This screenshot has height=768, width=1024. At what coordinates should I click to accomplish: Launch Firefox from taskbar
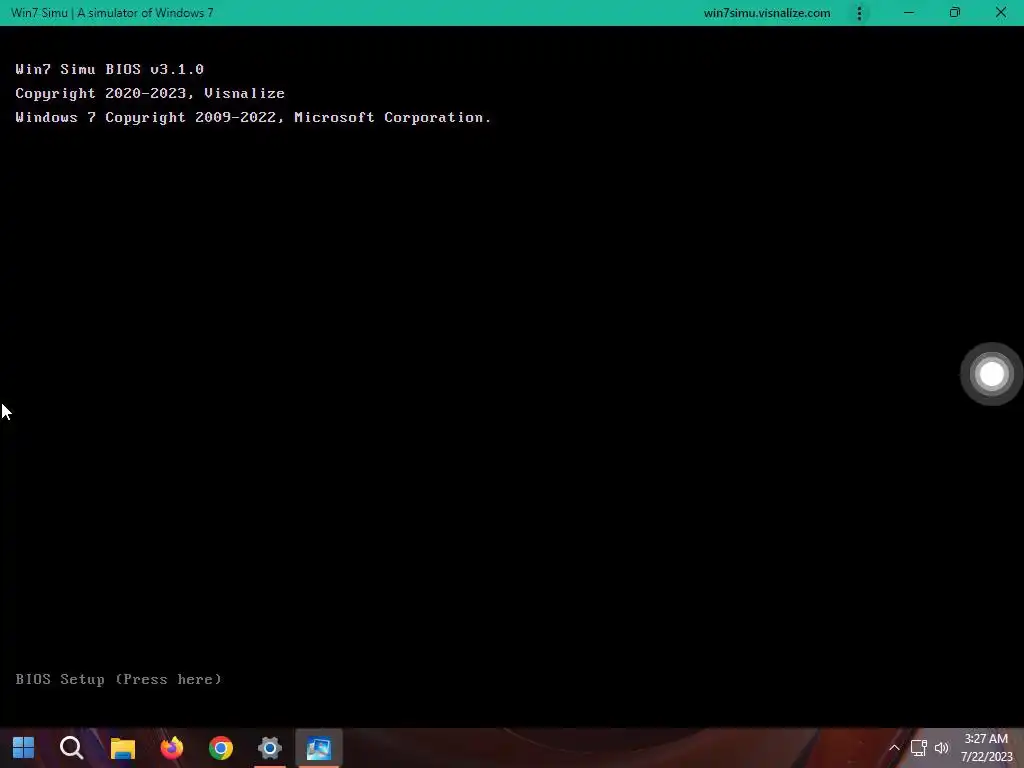pyautogui.click(x=172, y=748)
